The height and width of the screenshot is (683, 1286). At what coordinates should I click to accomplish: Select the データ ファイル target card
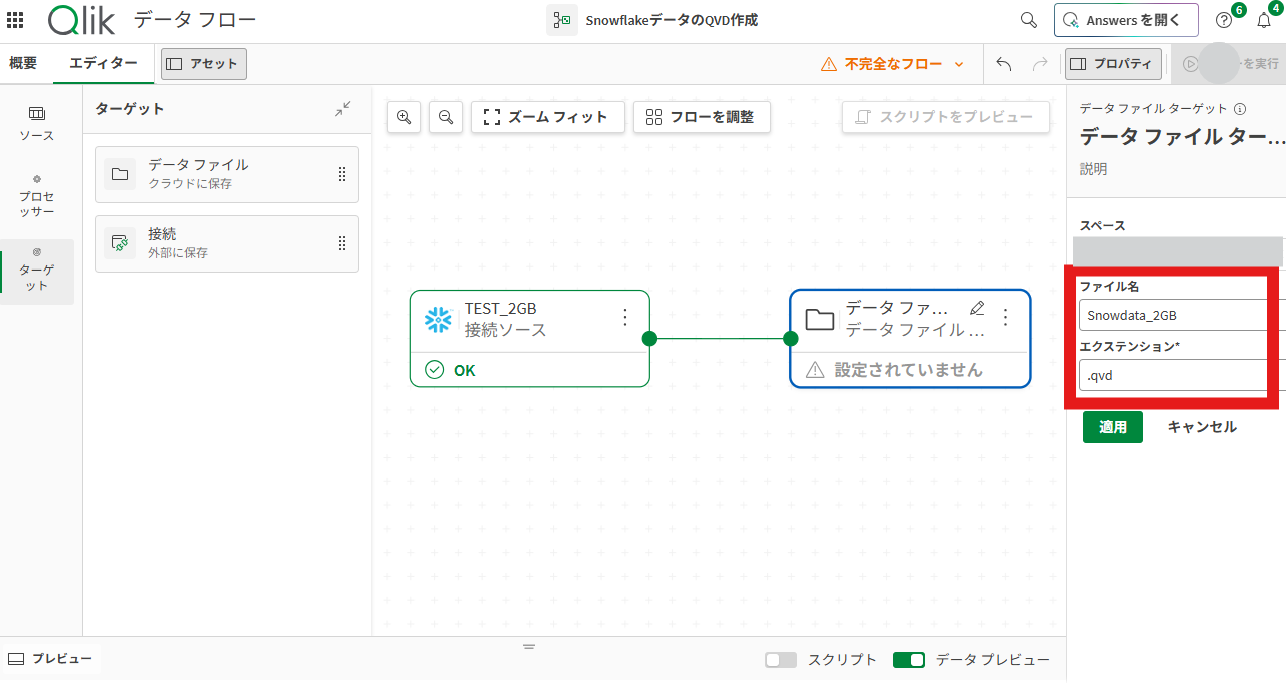(227, 174)
